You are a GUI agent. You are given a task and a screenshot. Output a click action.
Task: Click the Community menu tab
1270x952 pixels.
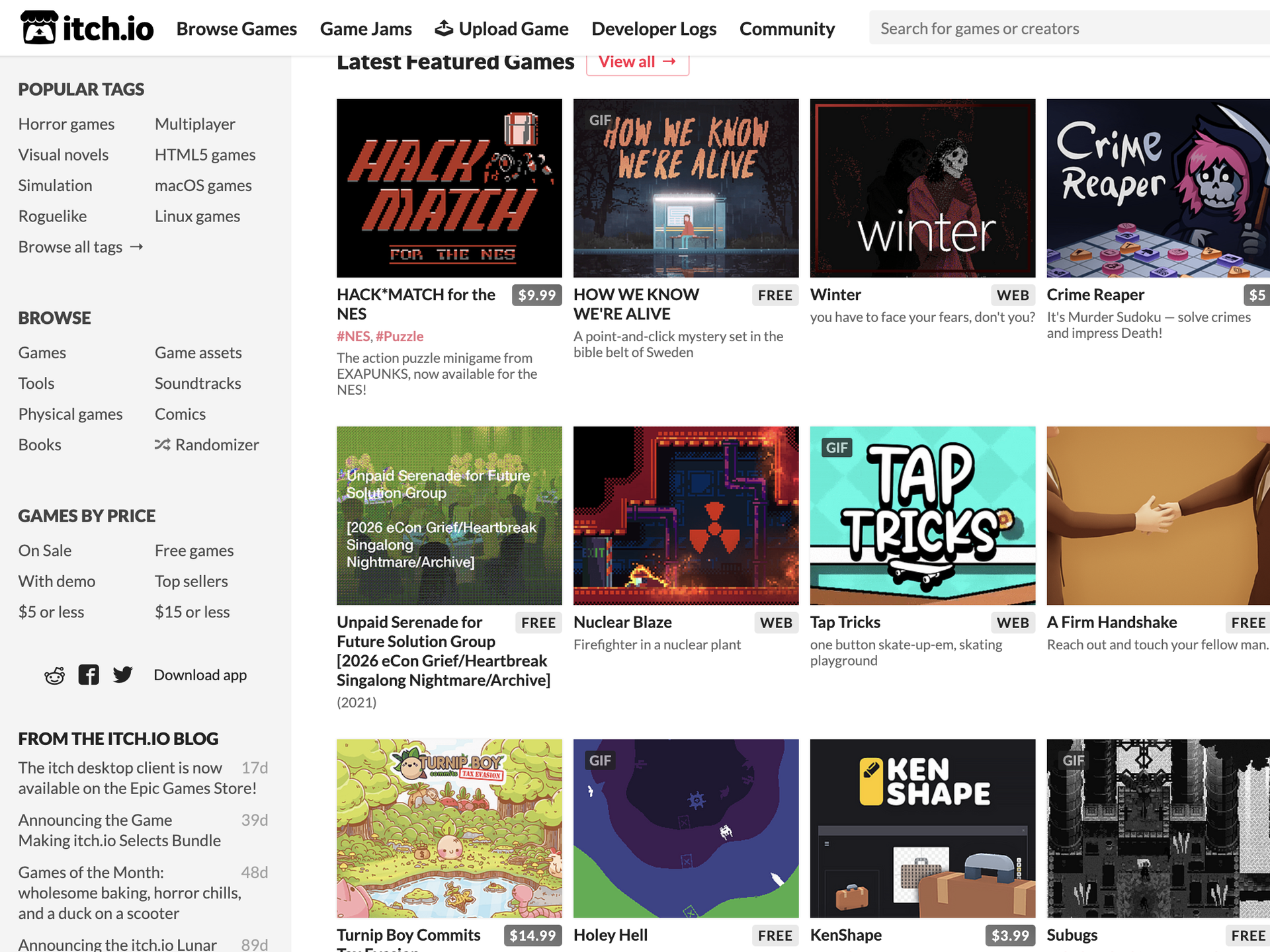point(787,27)
